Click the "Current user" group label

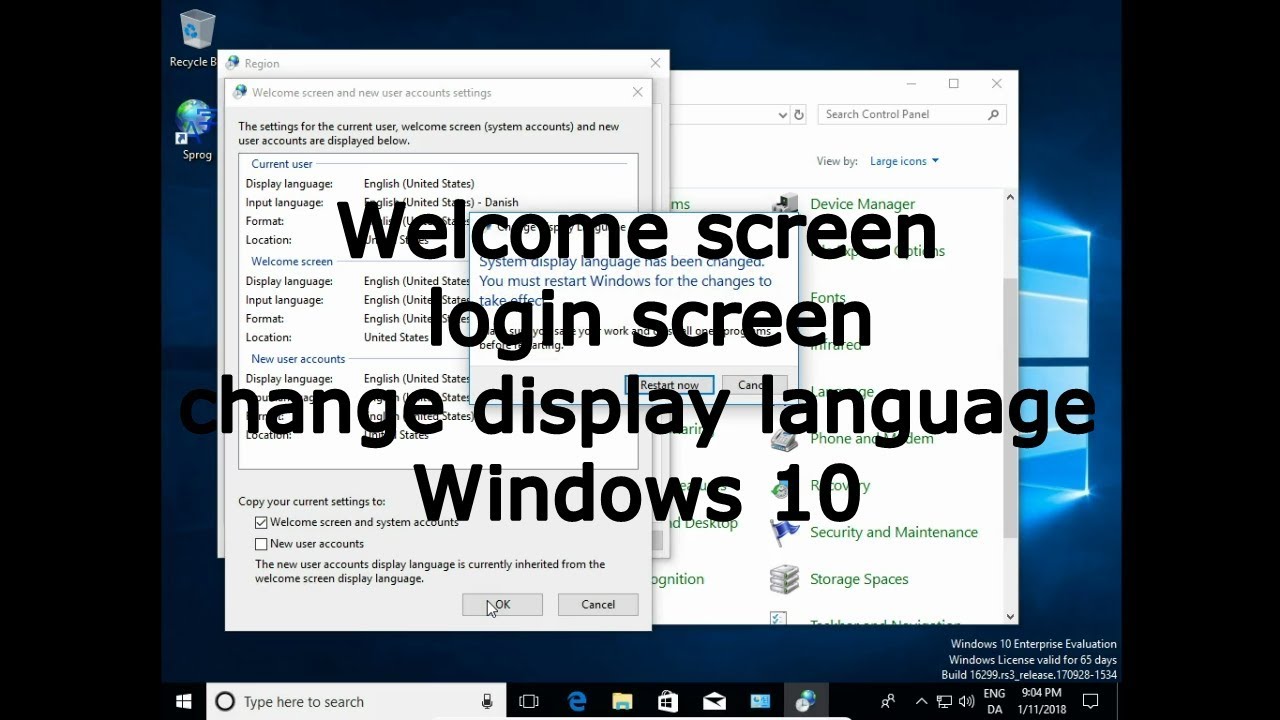point(282,164)
